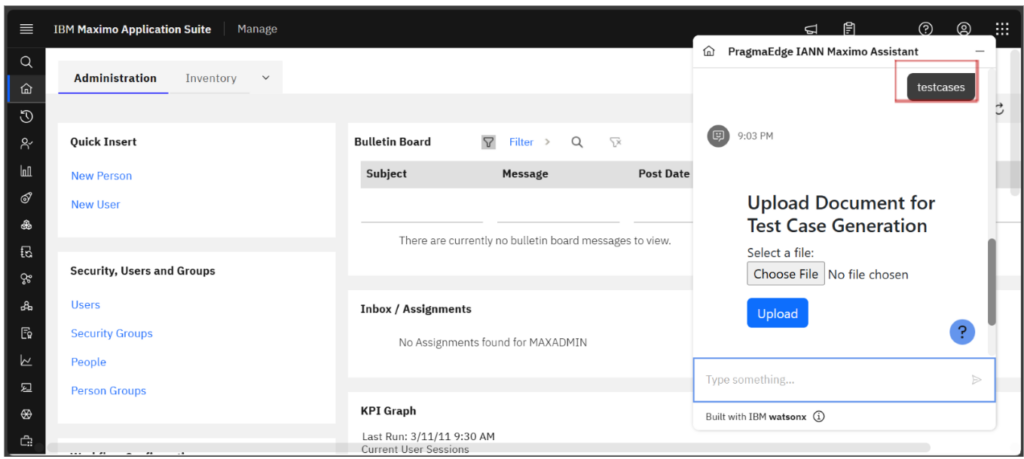Open the hierarchy tree icon in sidebar
Screen dimensions: 1024x459
(26, 306)
